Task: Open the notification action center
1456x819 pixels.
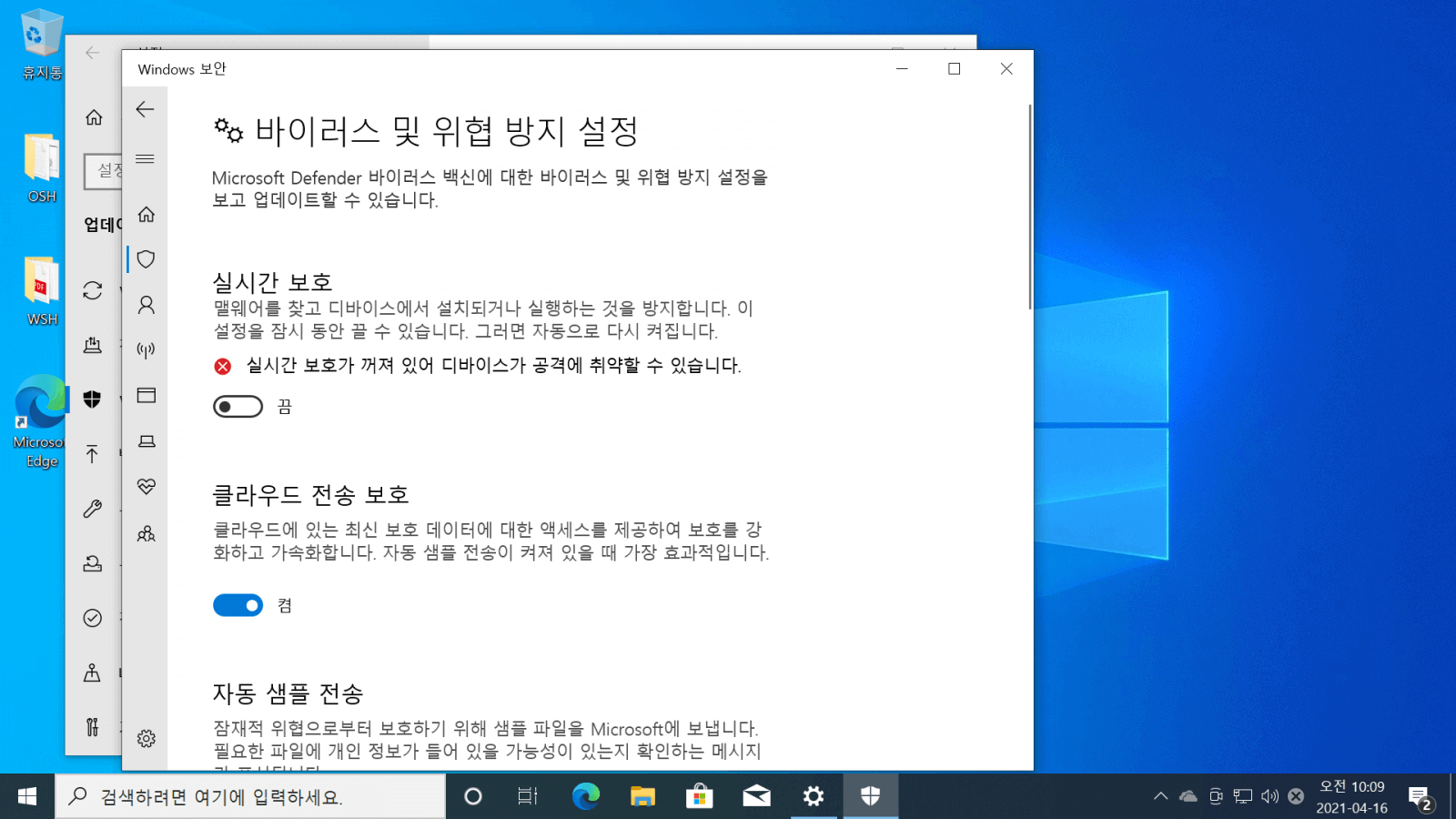Action: click(x=1421, y=796)
